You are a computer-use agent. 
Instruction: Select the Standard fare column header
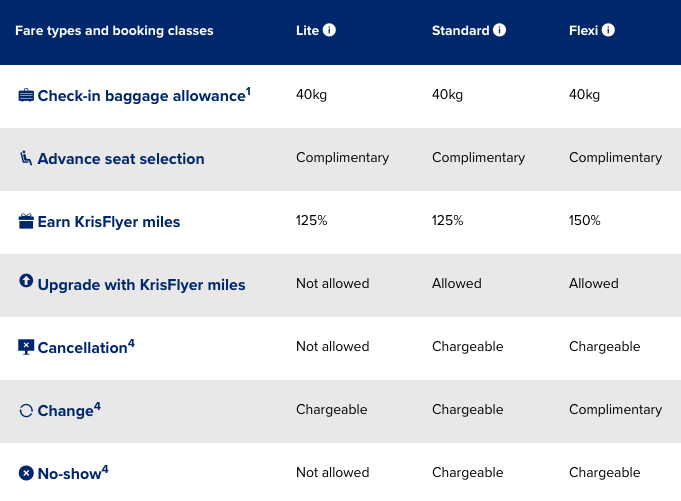460,31
